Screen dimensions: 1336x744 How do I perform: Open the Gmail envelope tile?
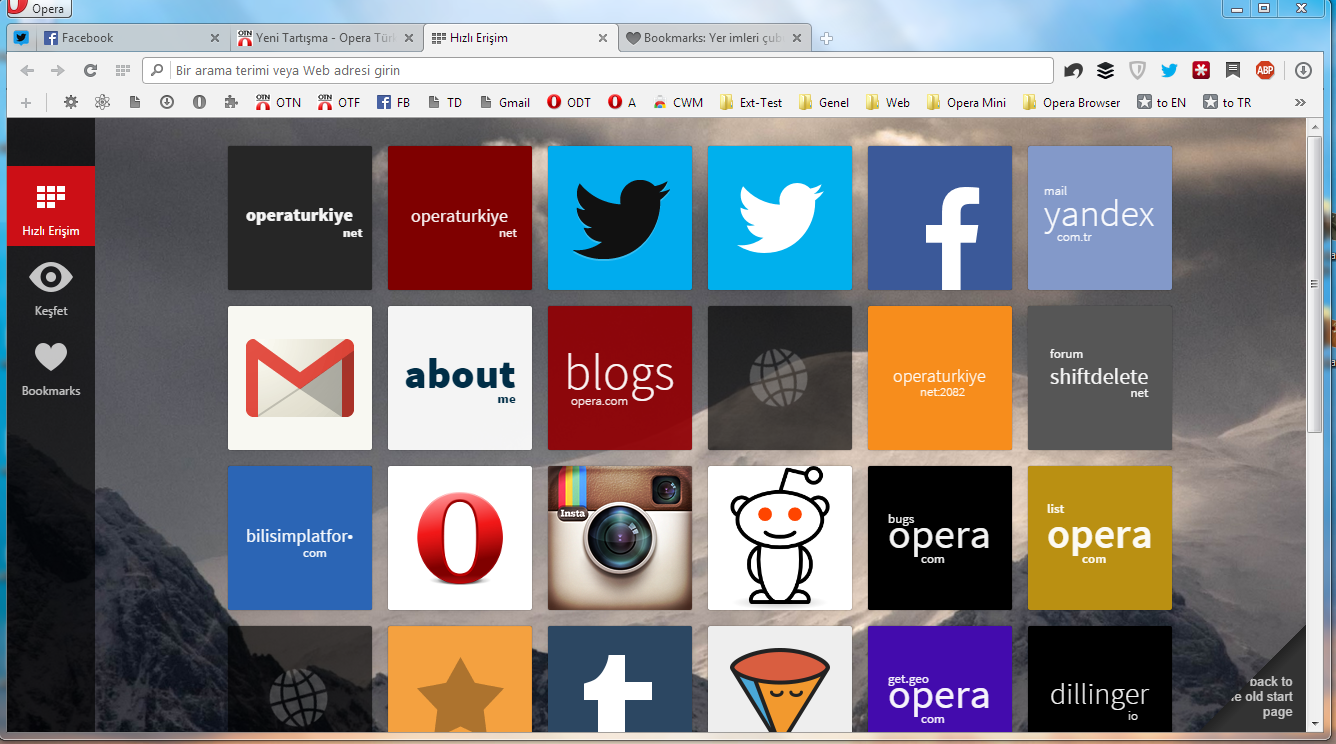(x=300, y=378)
